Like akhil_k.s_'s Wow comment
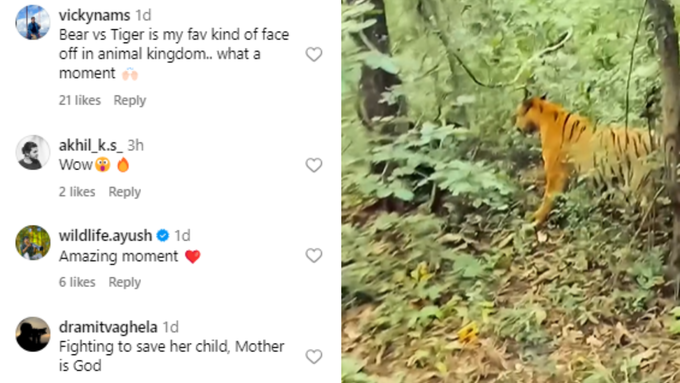The image size is (680, 383). (314, 165)
